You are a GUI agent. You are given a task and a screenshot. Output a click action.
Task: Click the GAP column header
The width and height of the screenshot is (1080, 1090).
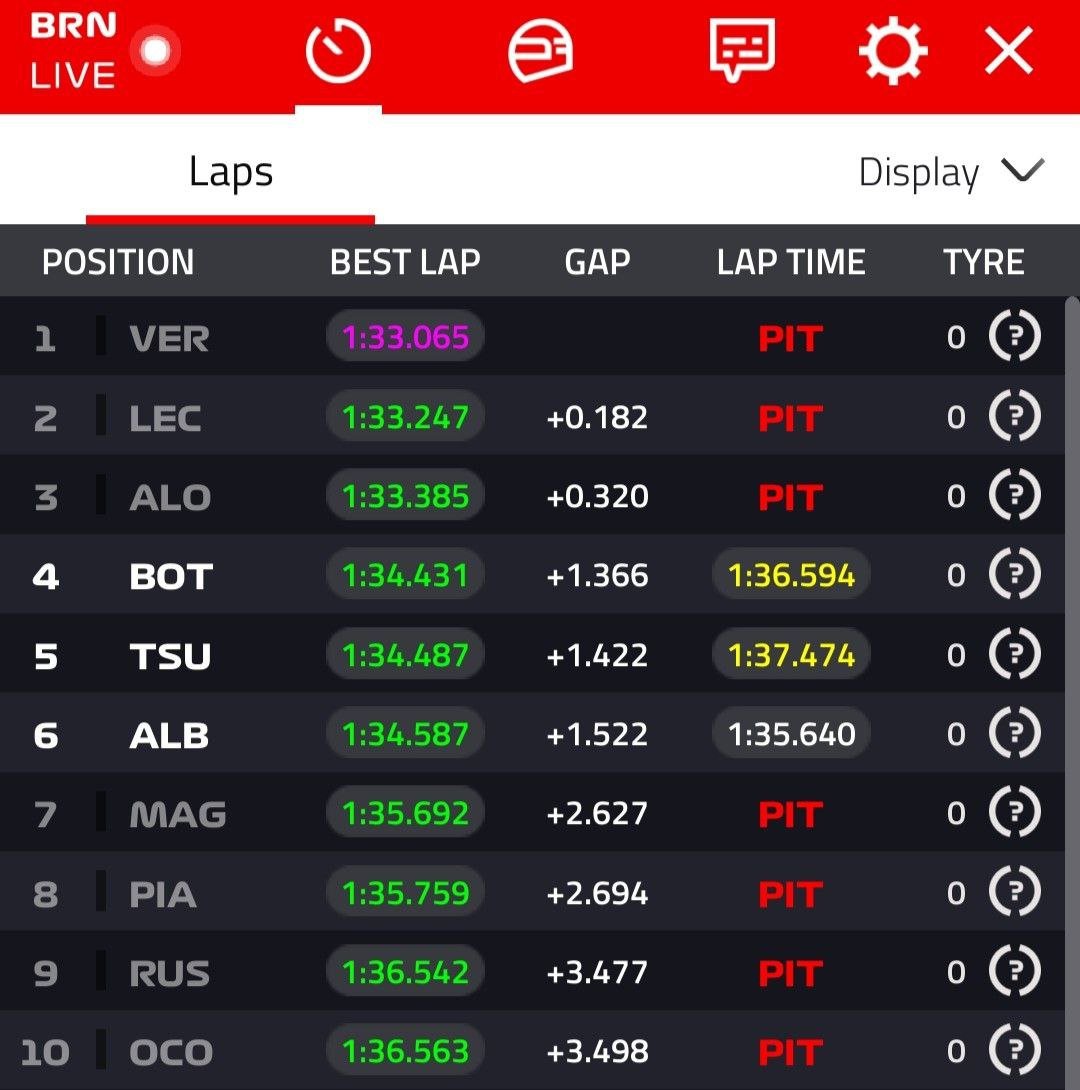597,262
